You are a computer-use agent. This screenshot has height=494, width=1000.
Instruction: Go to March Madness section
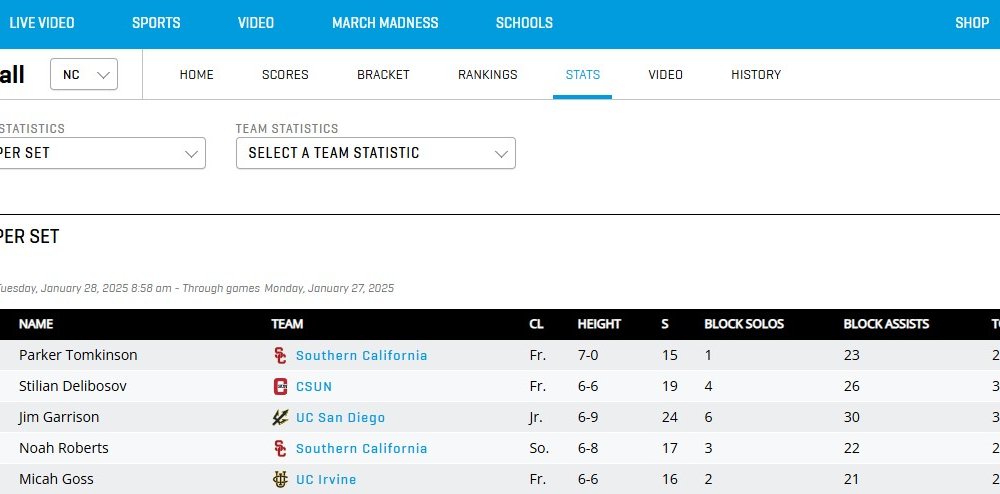[x=385, y=23]
